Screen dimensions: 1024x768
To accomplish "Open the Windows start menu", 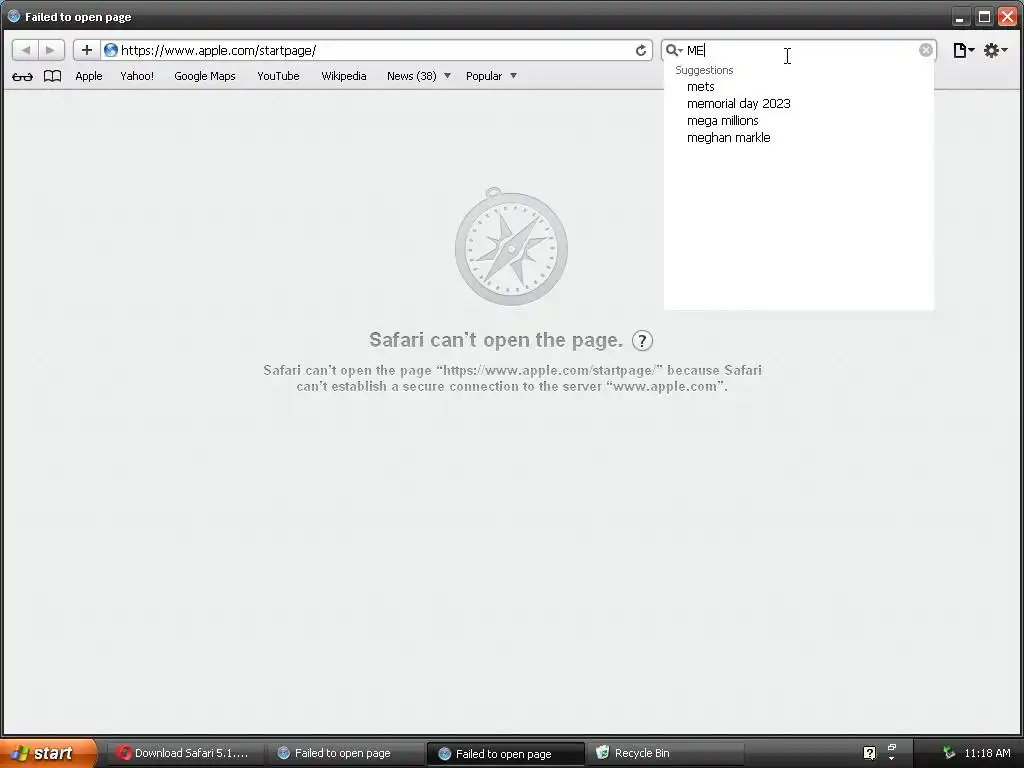I will pyautogui.click(x=48, y=753).
